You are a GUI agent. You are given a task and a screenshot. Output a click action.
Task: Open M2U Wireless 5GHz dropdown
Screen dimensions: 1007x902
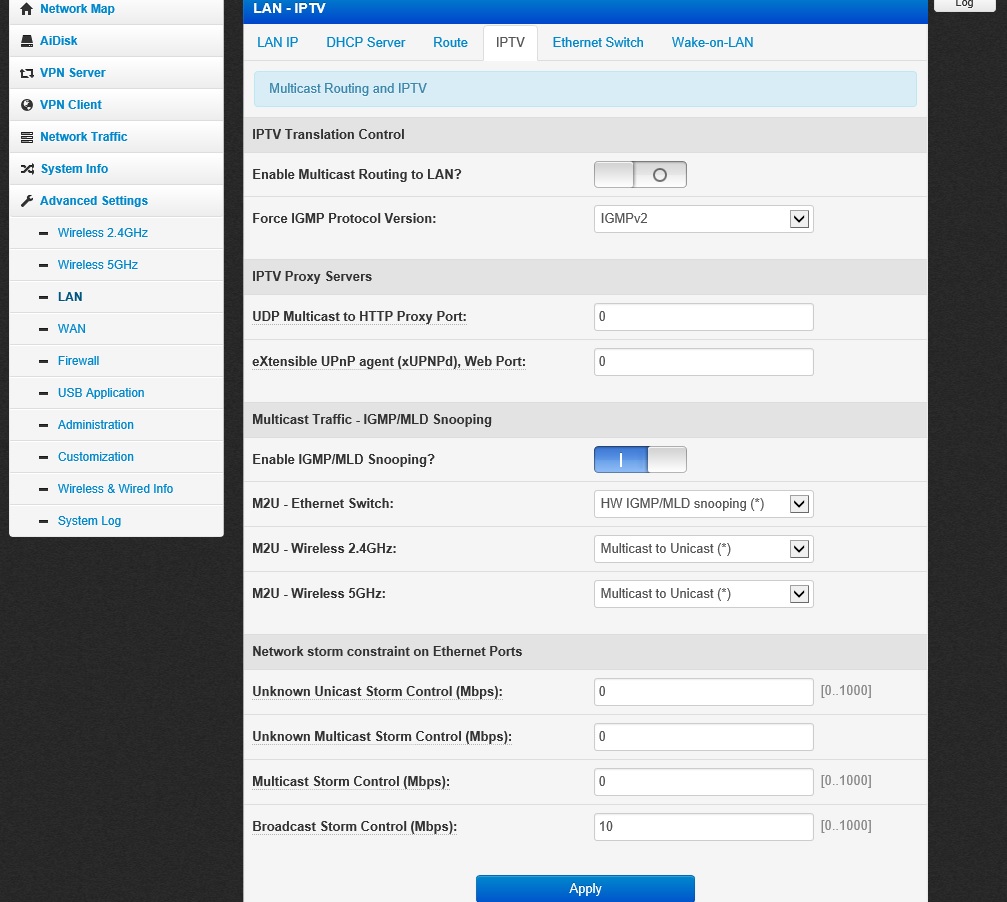coord(703,594)
